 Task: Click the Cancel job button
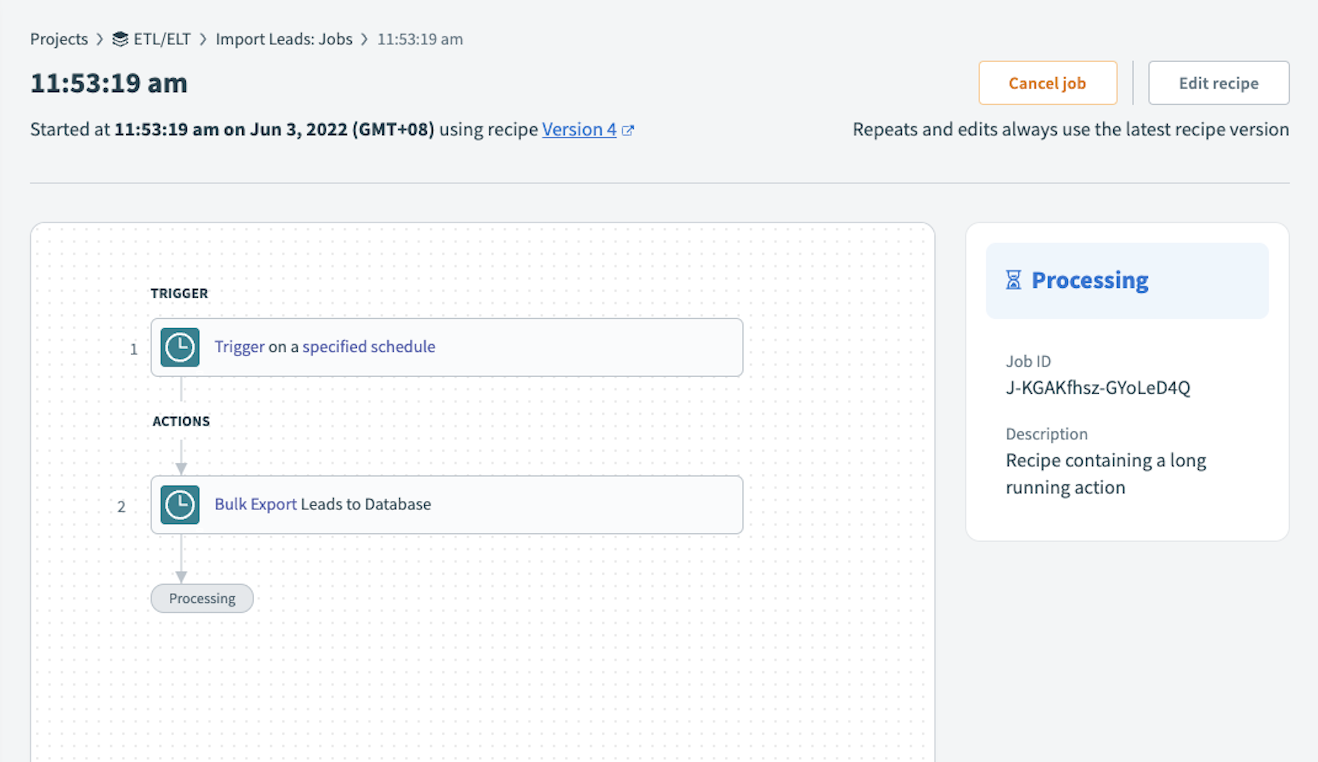(x=1047, y=82)
